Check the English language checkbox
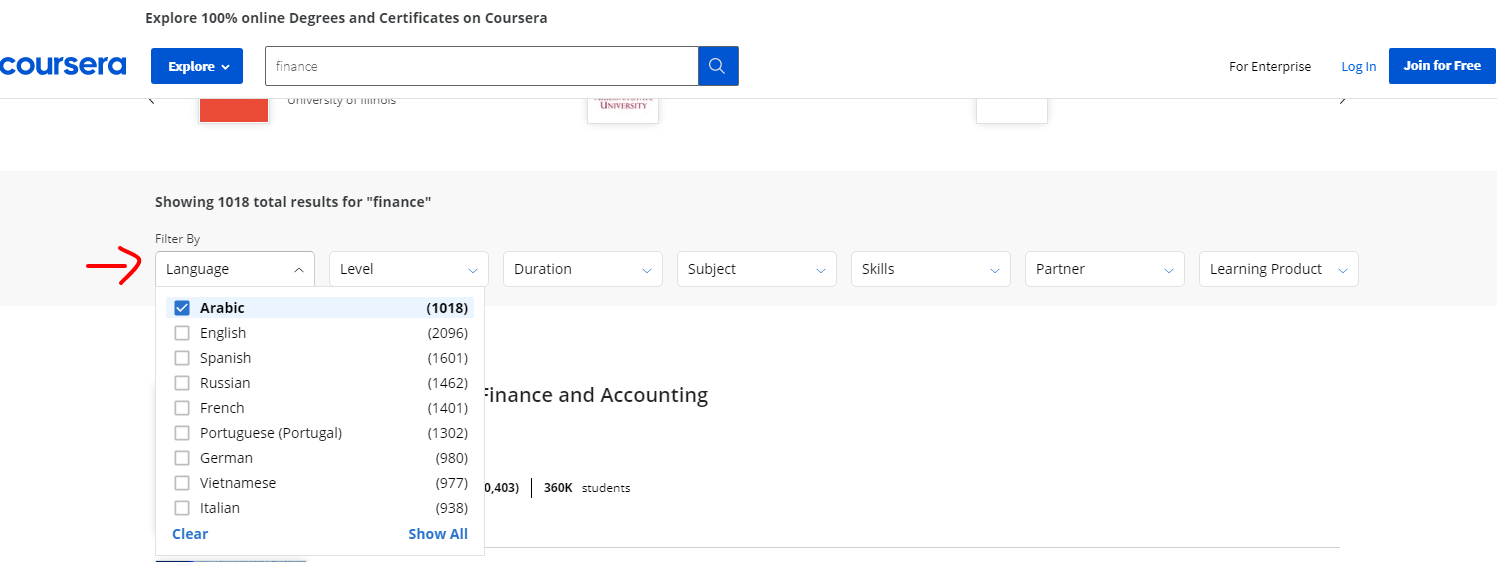Viewport: 1497px width, 562px height. point(182,333)
